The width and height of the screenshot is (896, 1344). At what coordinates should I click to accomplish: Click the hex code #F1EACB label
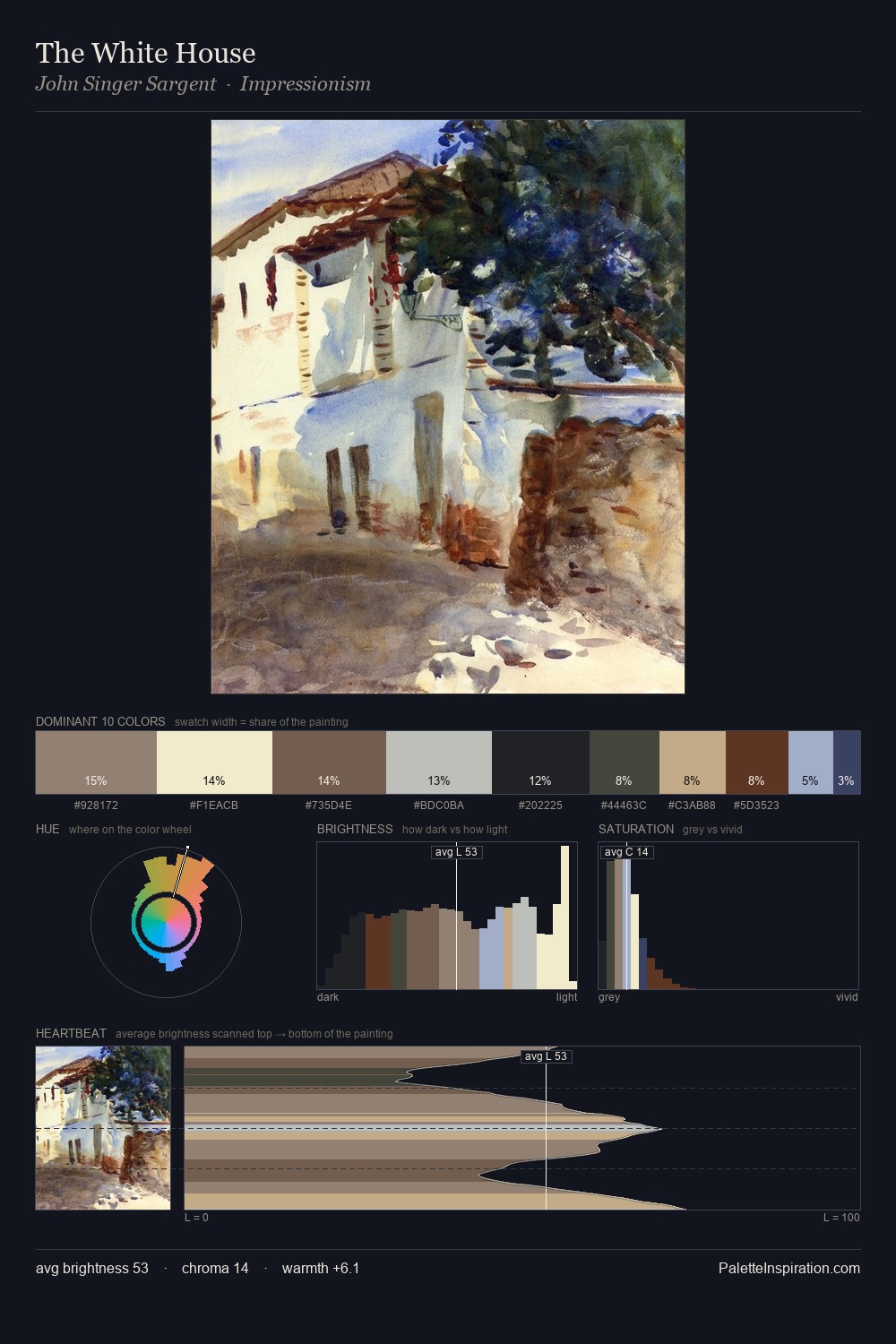[214, 806]
